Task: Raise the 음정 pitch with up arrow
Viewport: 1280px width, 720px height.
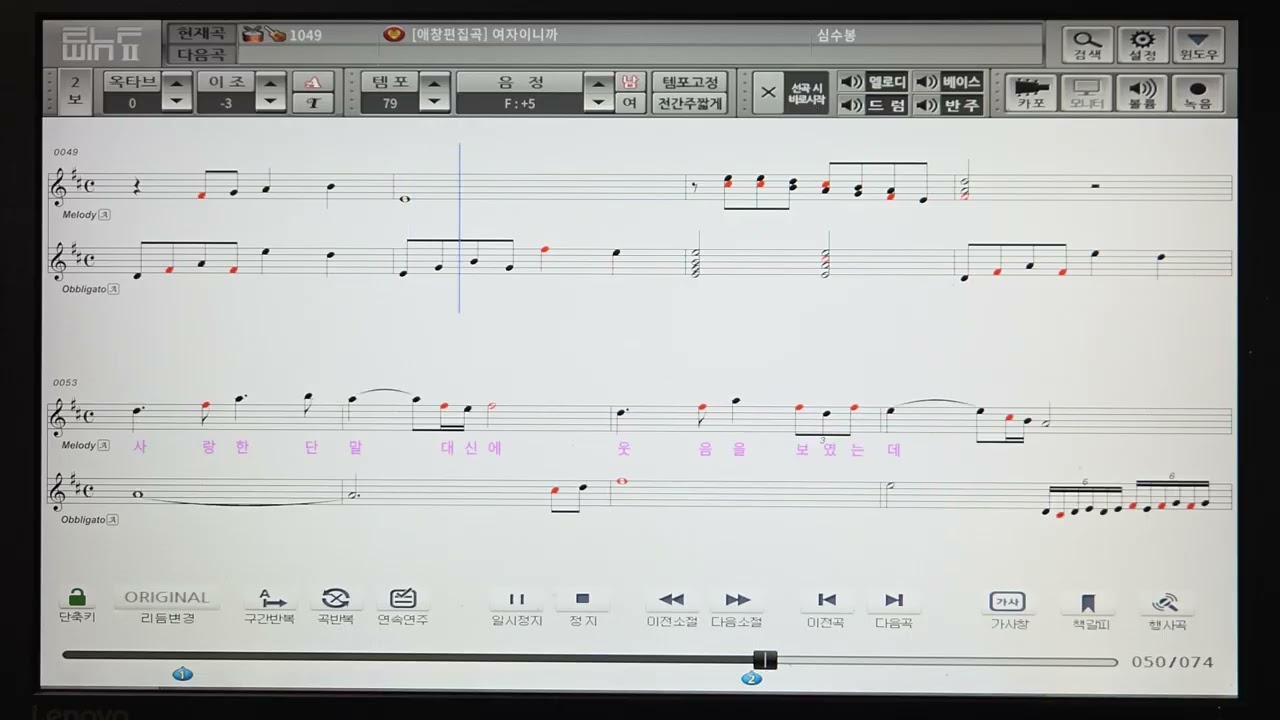Action: point(598,83)
